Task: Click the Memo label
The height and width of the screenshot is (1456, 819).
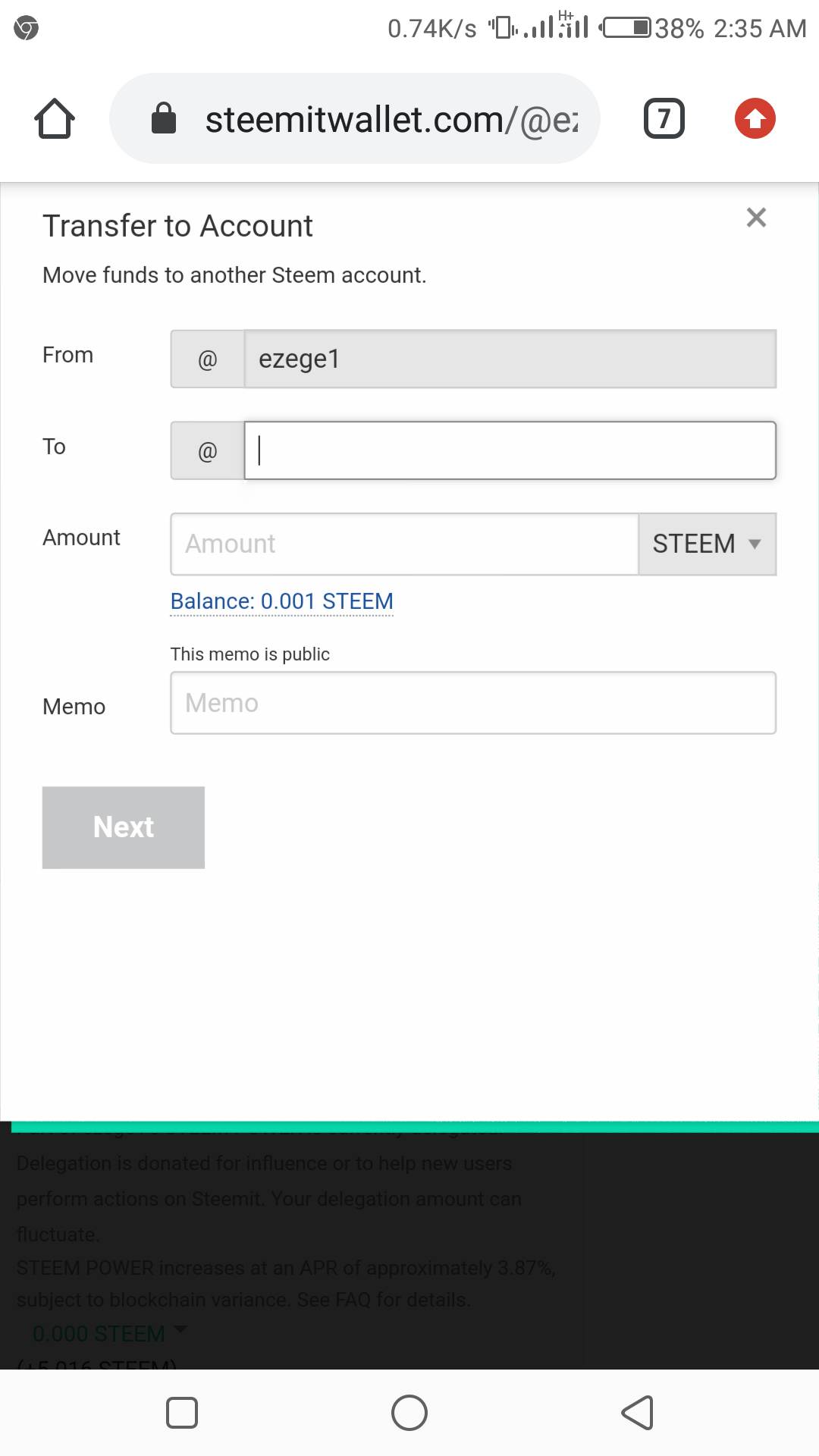Action: [74, 706]
